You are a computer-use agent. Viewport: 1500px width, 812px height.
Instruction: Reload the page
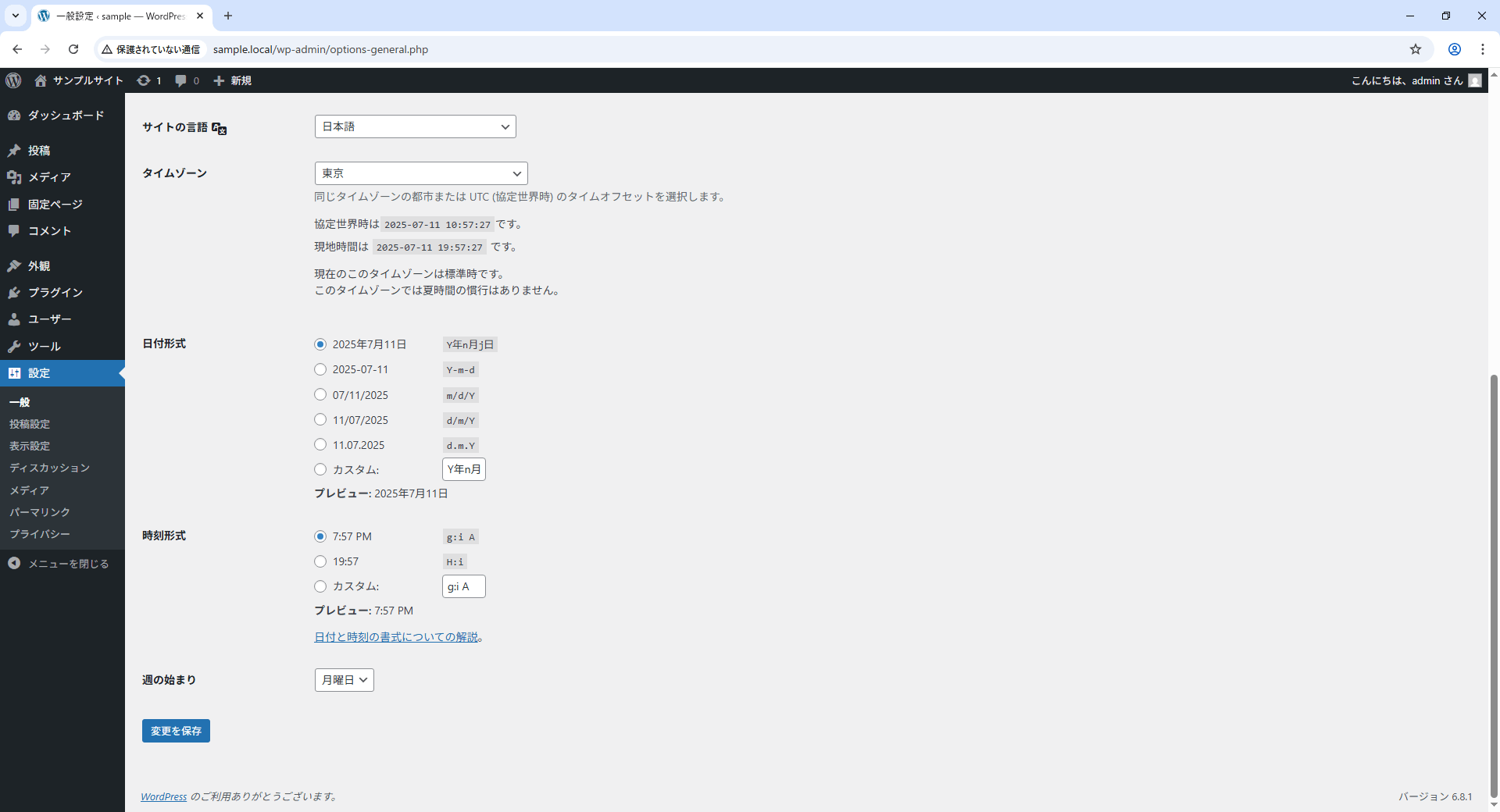coord(73,49)
